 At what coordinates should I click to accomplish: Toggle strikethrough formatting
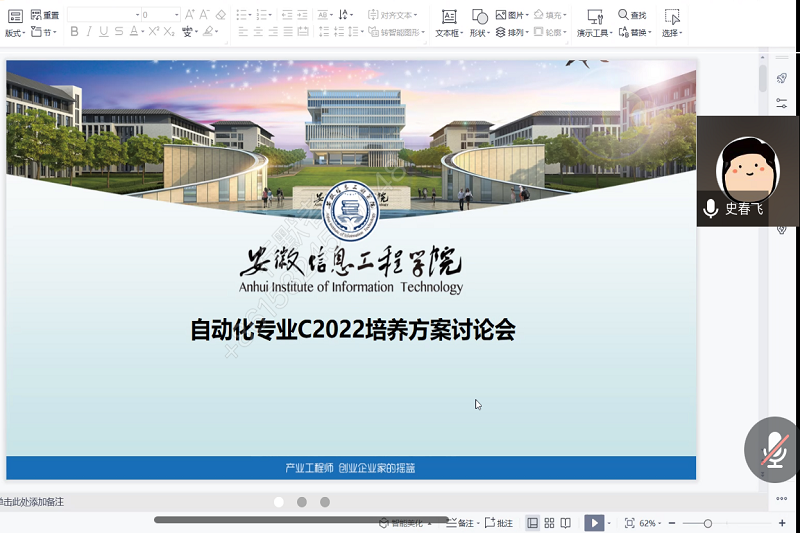pyautogui.click(x=119, y=32)
